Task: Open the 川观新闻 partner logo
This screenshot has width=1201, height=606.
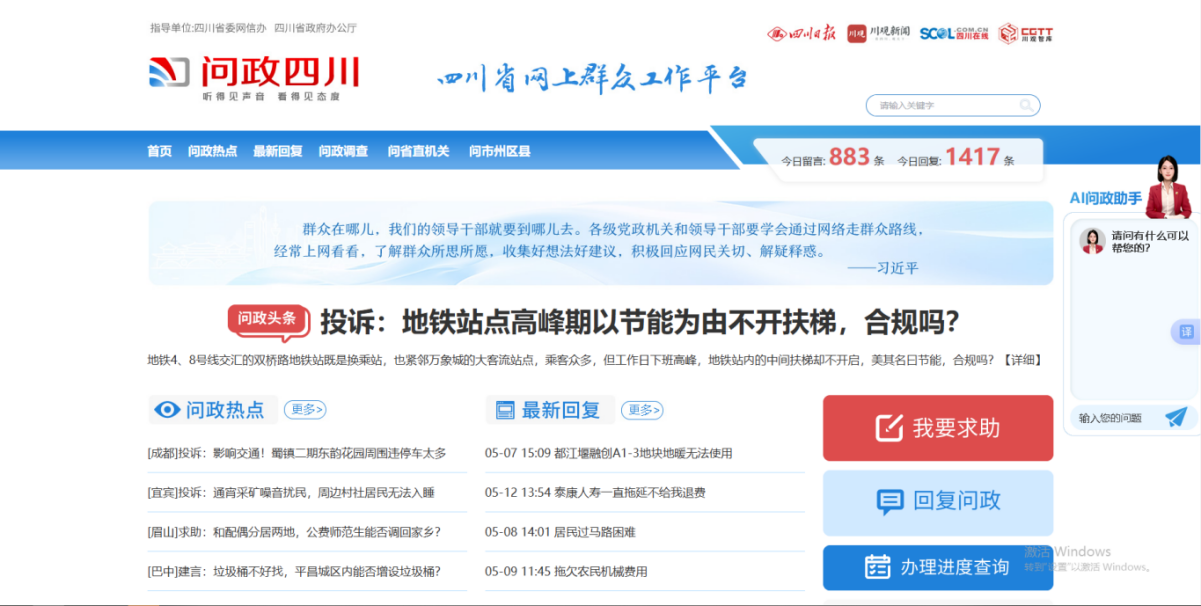Action: point(878,33)
